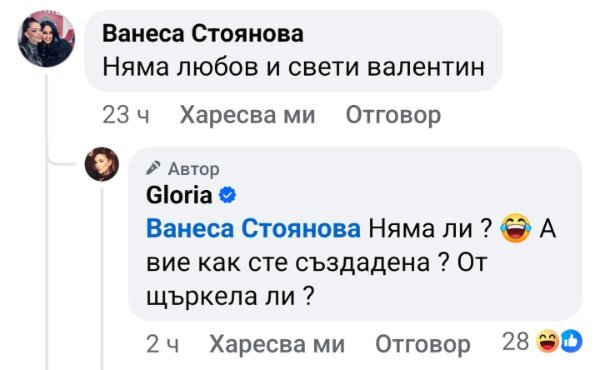Open Gloria's round profile avatar

click(x=102, y=164)
